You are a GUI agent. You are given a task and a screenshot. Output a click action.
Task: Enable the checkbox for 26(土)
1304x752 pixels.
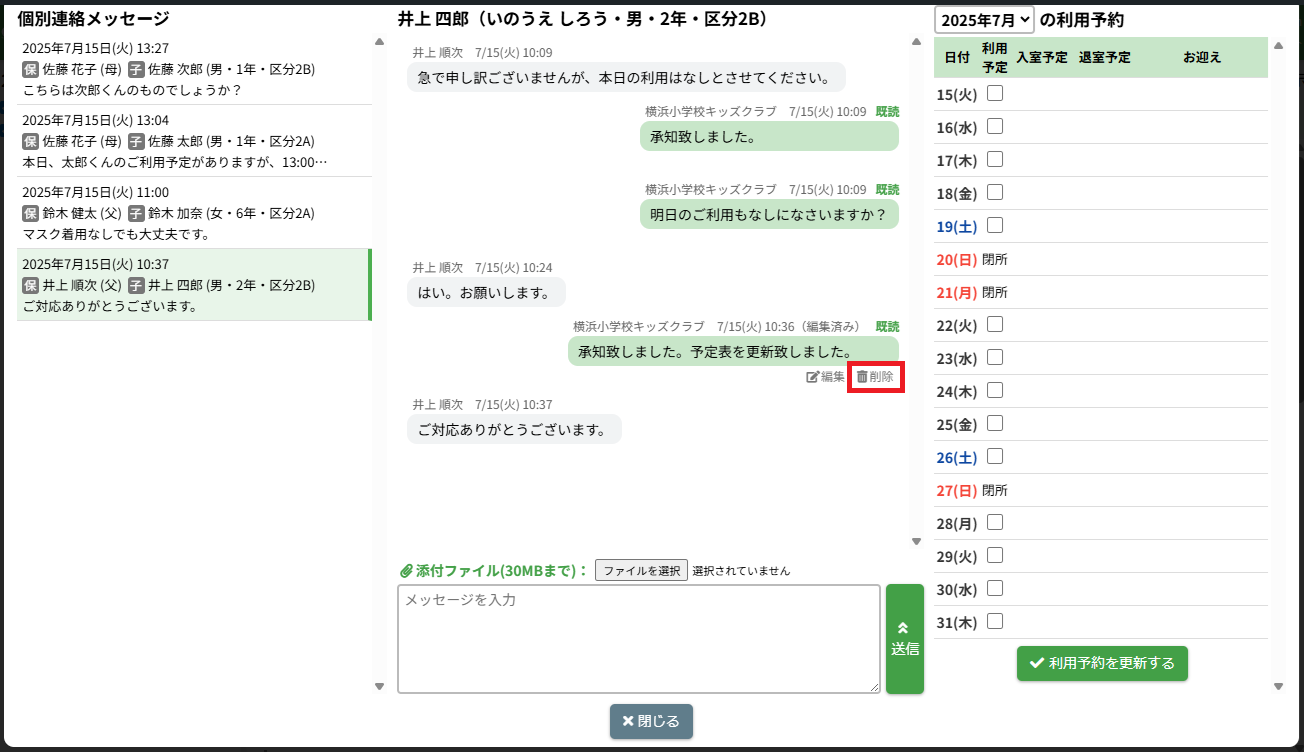point(995,456)
